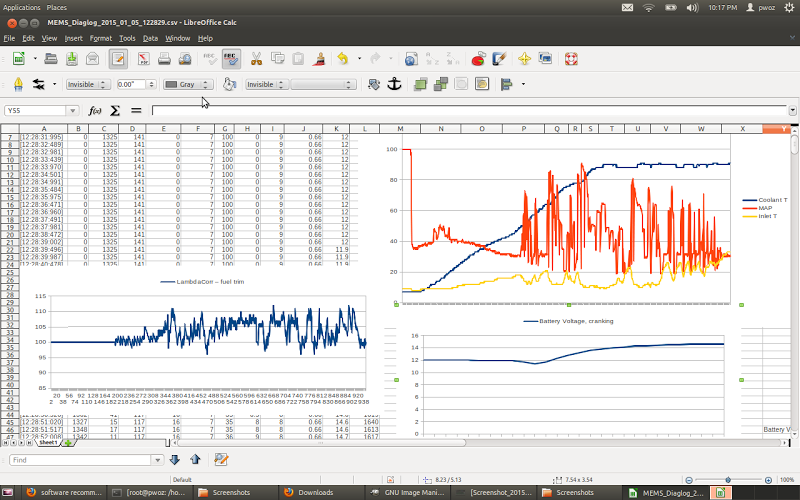
Task: Select the Clone Formatting paintbrush
Action: pos(318,59)
